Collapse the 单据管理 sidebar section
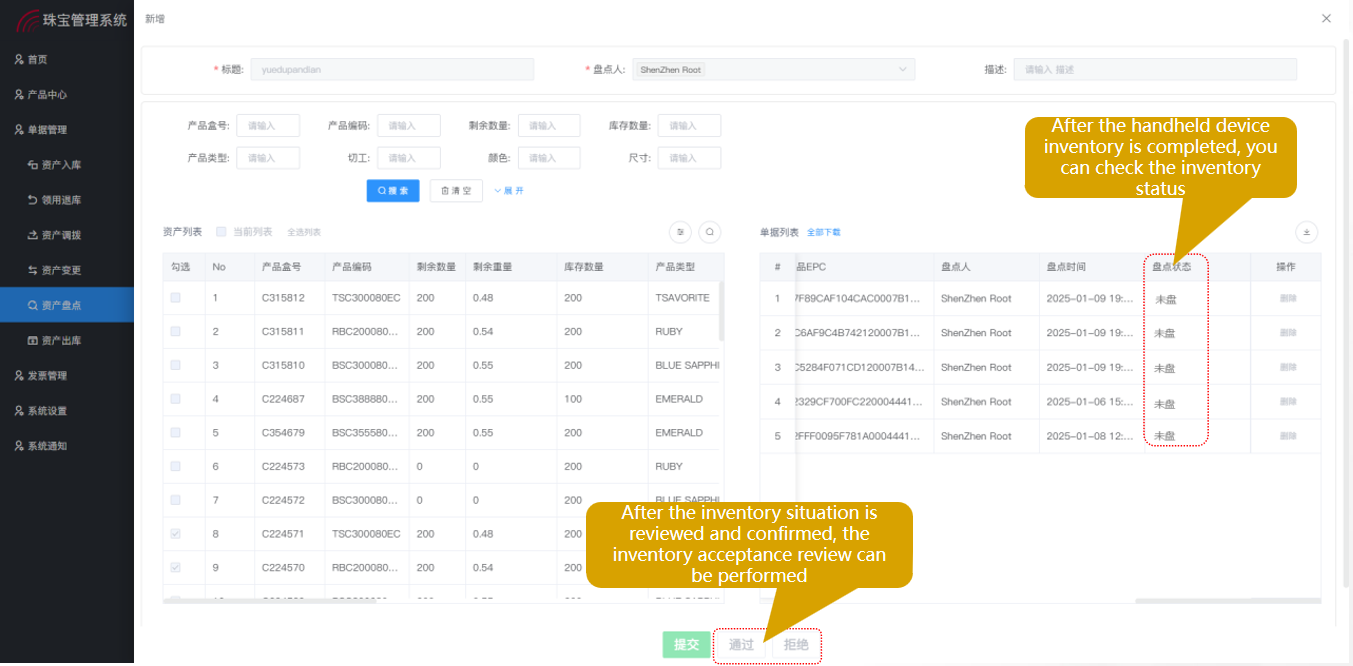Image resolution: width=1353 pixels, height=666 pixels. tap(47, 129)
